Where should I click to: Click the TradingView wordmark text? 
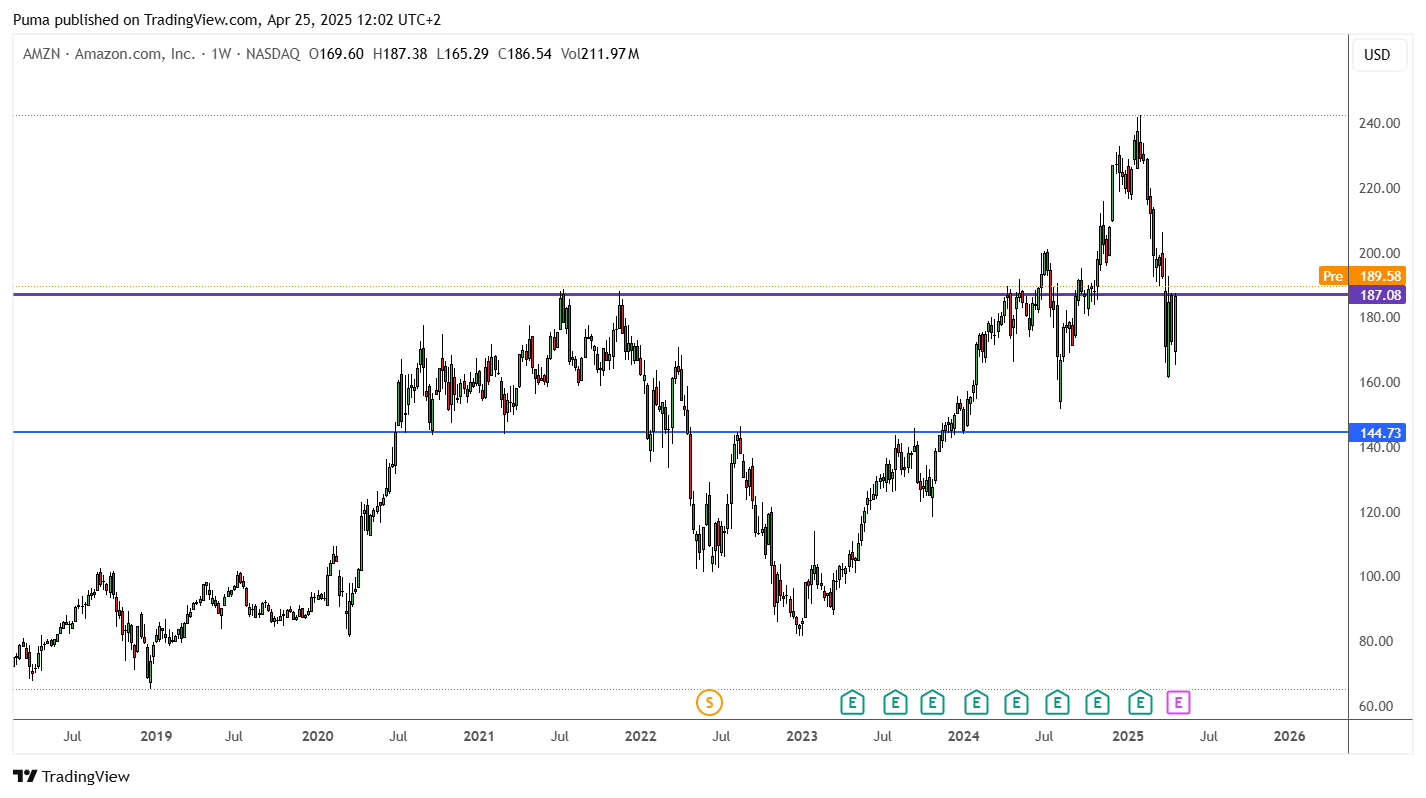point(87,776)
